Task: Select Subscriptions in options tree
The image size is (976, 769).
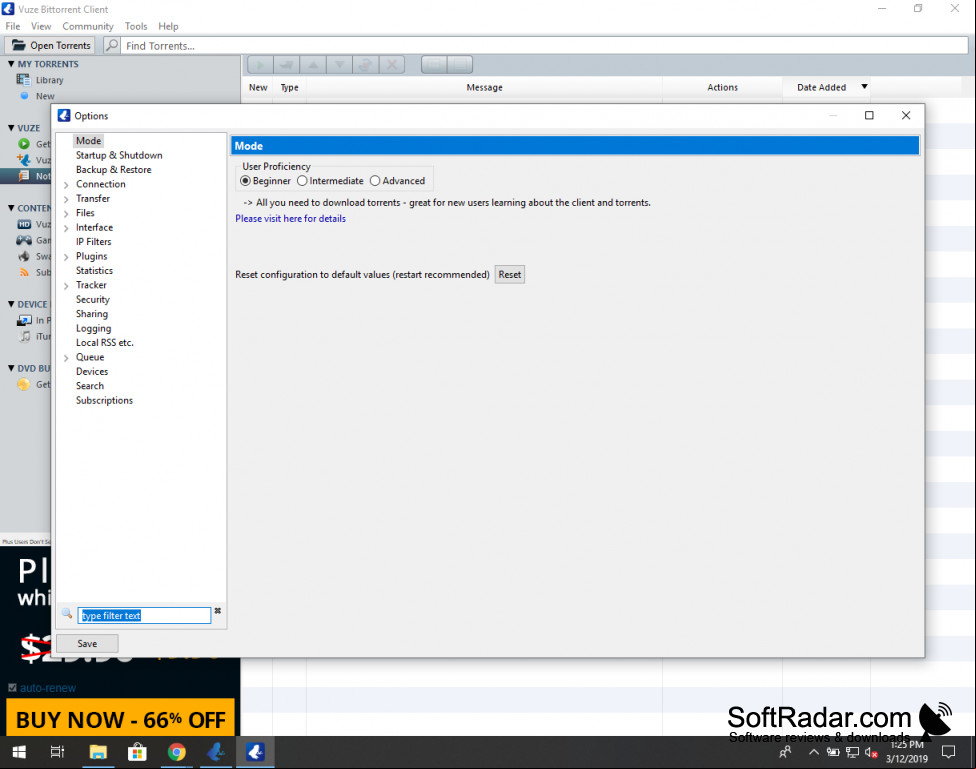Action: point(104,400)
